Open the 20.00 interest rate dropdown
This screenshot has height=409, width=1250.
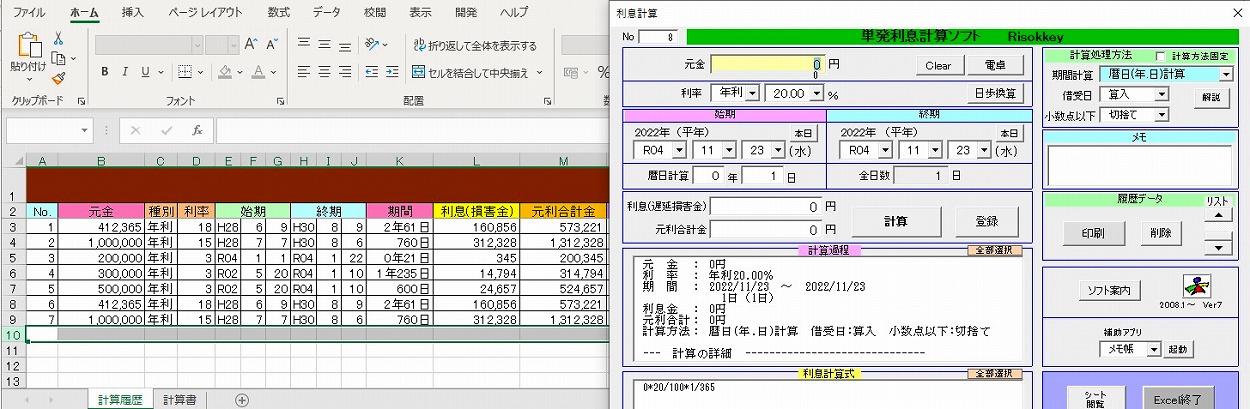tap(817, 93)
